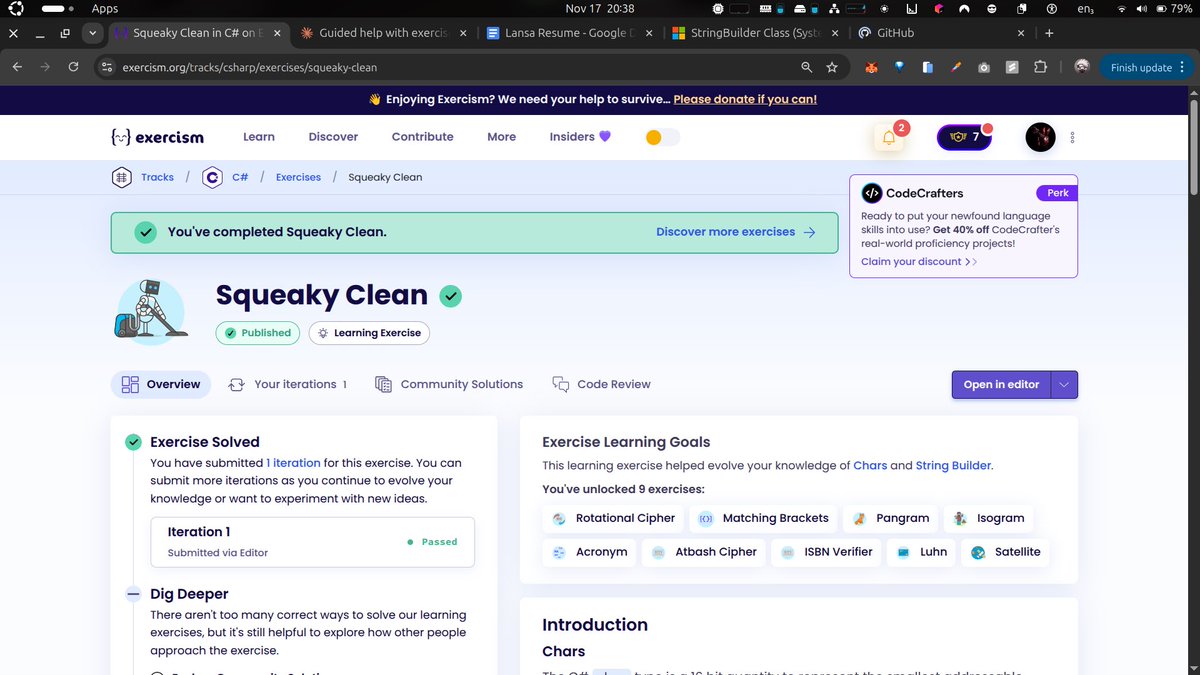1200x675 pixels.
Task: Toggle the site dark mode switch
Action: (661, 137)
